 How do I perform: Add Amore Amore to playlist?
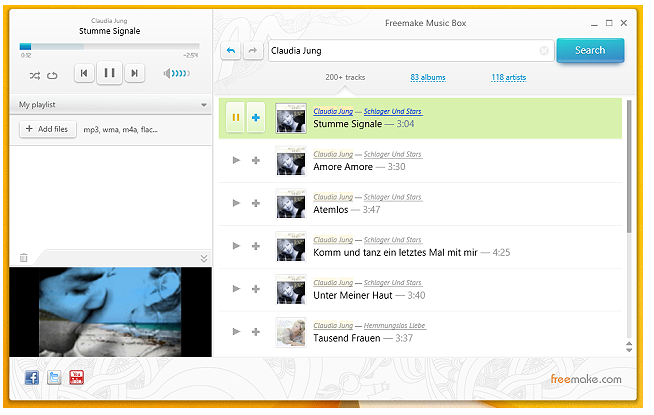(256, 161)
